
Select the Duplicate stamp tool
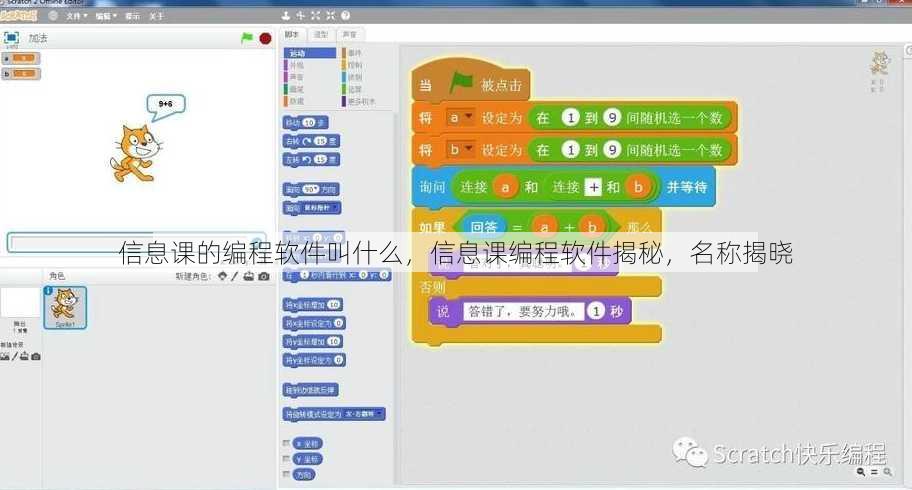point(286,16)
